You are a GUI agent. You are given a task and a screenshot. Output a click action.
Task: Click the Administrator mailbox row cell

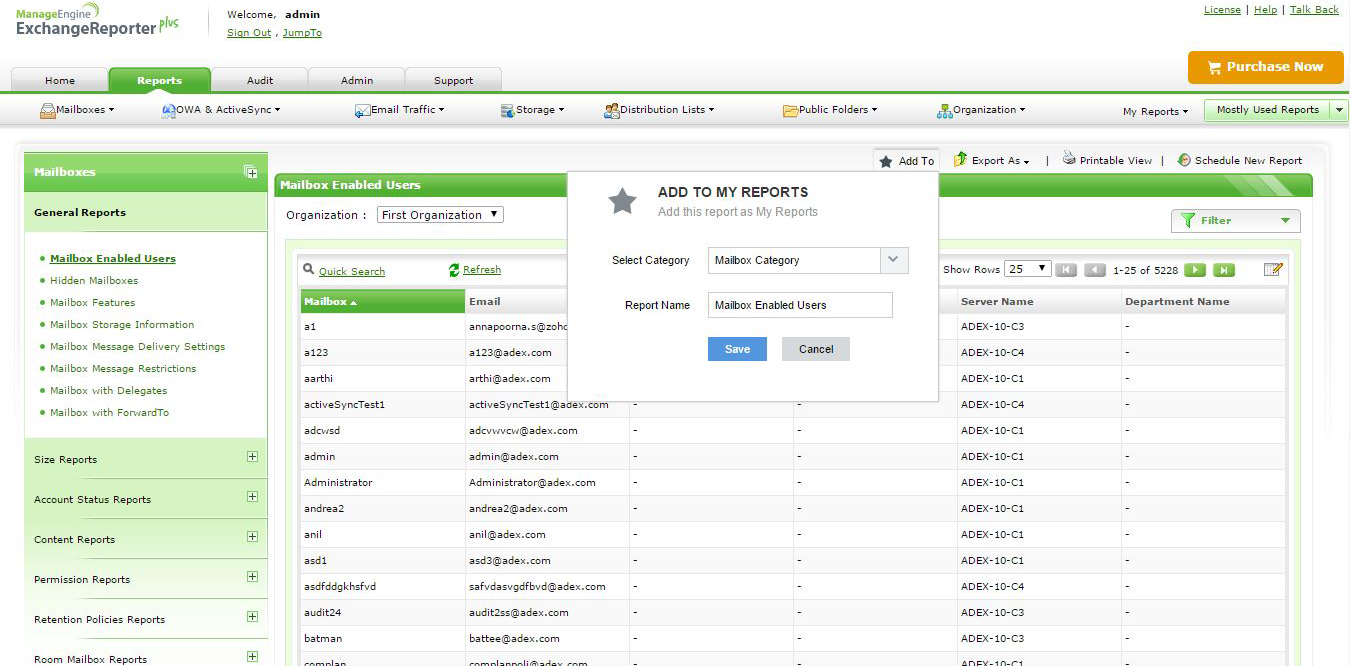(x=383, y=482)
